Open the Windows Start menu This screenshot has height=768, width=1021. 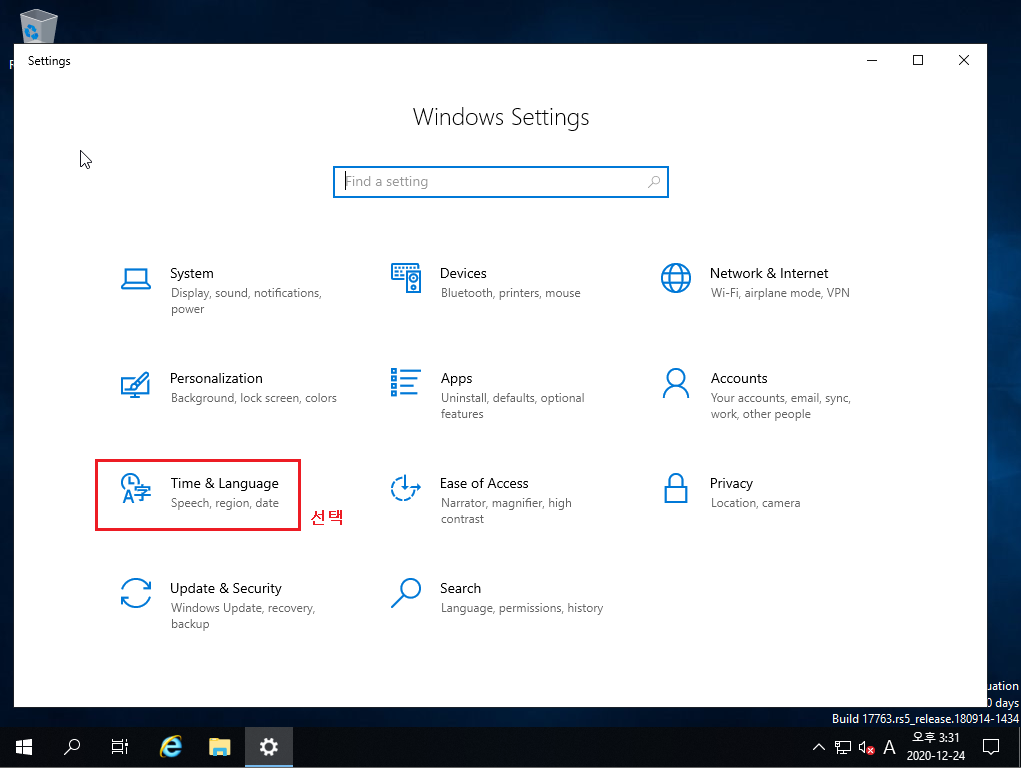(24, 747)
